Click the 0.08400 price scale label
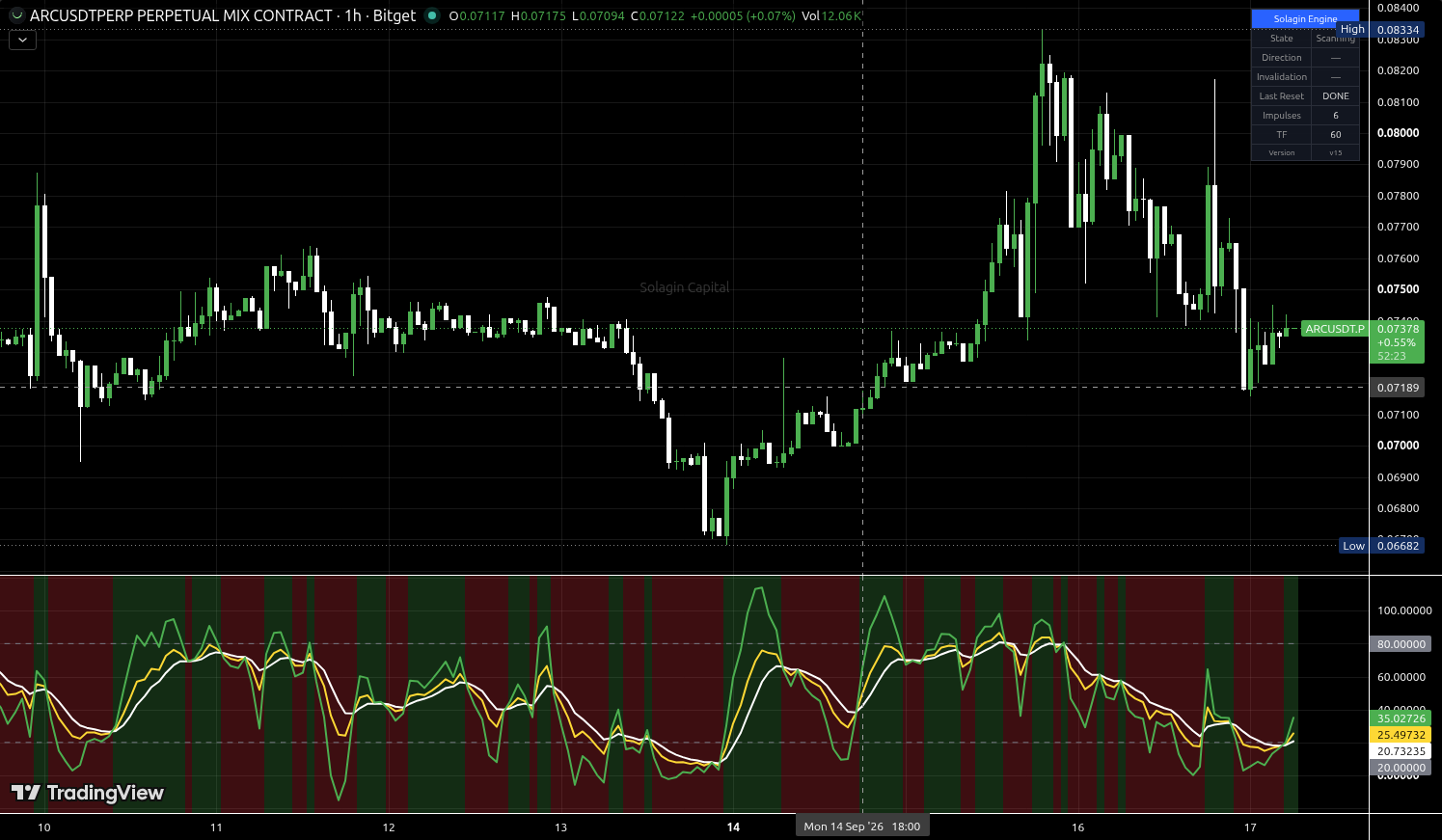Screen dimensions: 1442x840 [1398, 8]
